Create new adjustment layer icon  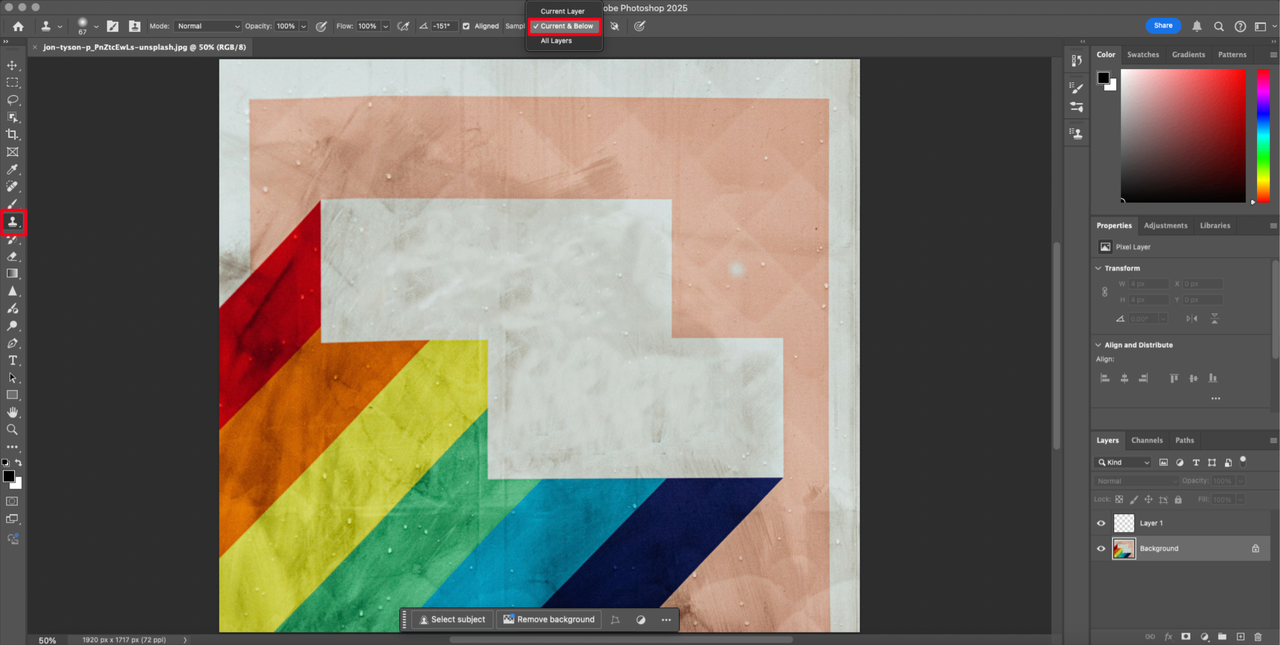pos(1204,636)
